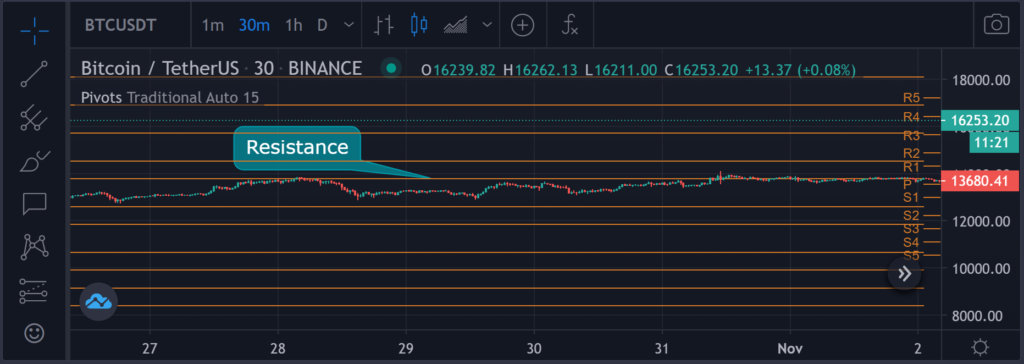Screen dimensions: 1024x364
Task: Switch to candles chart style
Action: click(419, 25)
